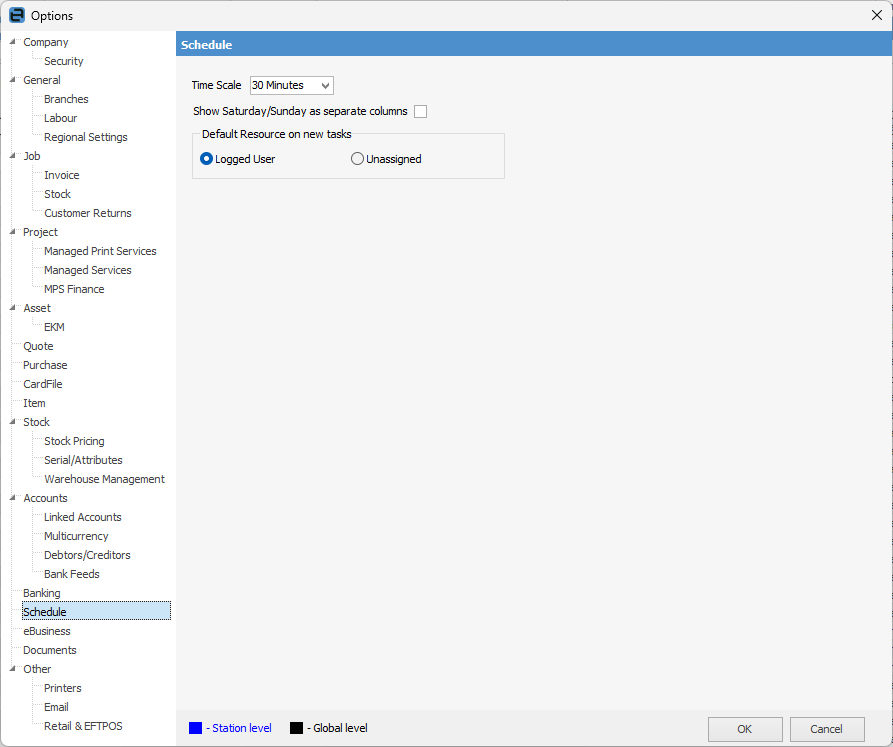Image resolution: width=893 pixels, height=747 pixels.
Task: Collapse the Company tree section
Action: click(12, 42)
